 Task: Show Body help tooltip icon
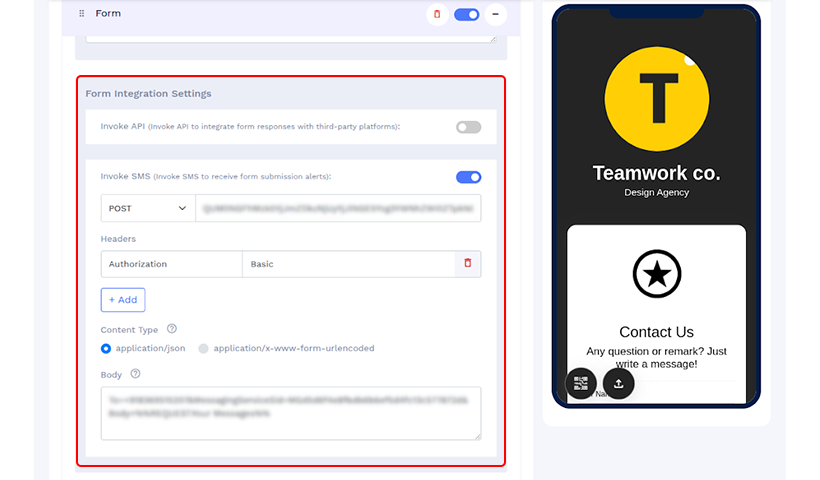135,374
